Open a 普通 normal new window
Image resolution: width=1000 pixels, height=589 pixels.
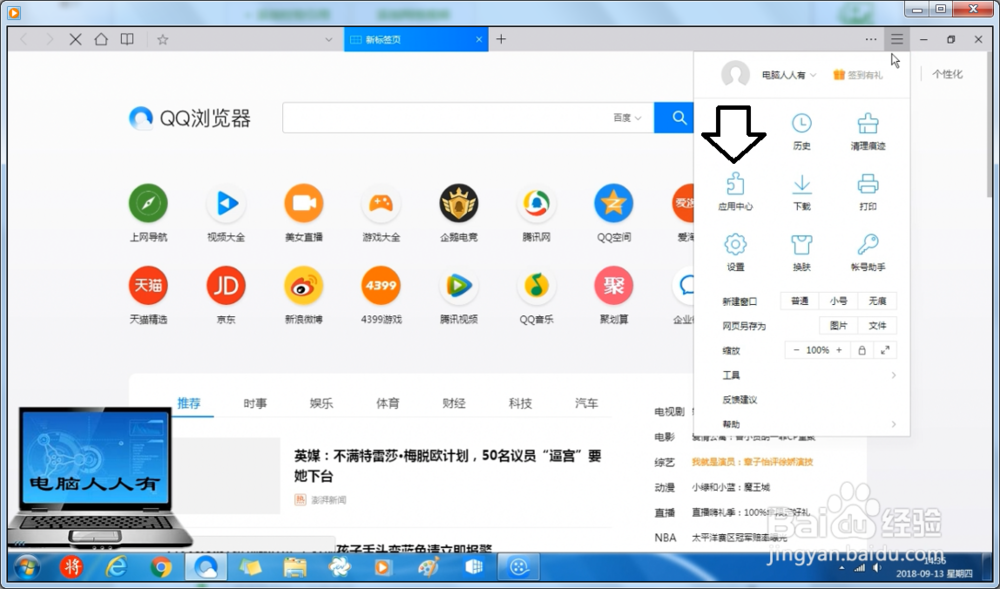800,301
